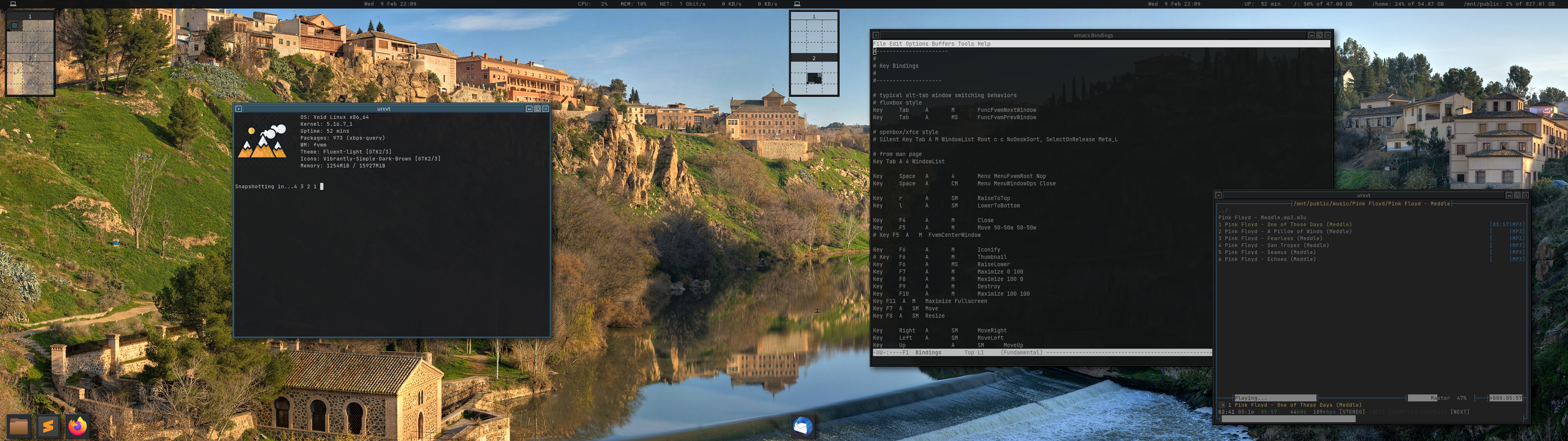Toggle the NEXT option in music player
The width and height of the screenshot is (1568, 441).
pos(1460,412)
